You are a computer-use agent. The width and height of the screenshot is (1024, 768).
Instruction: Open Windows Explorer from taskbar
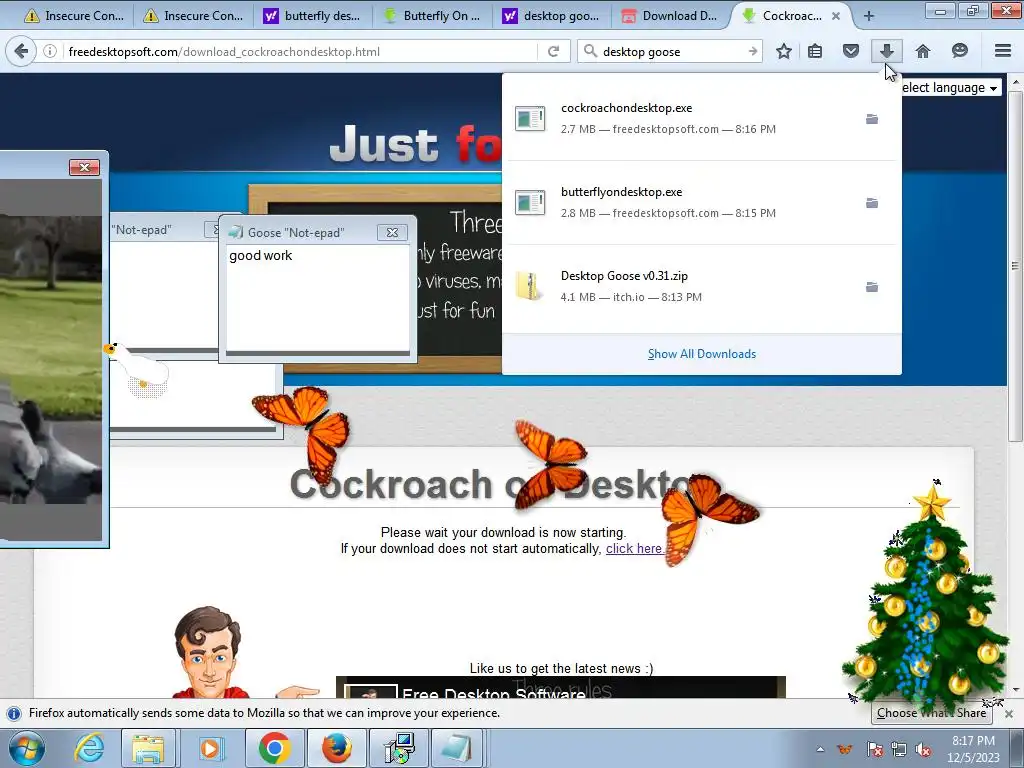[148, 748]
